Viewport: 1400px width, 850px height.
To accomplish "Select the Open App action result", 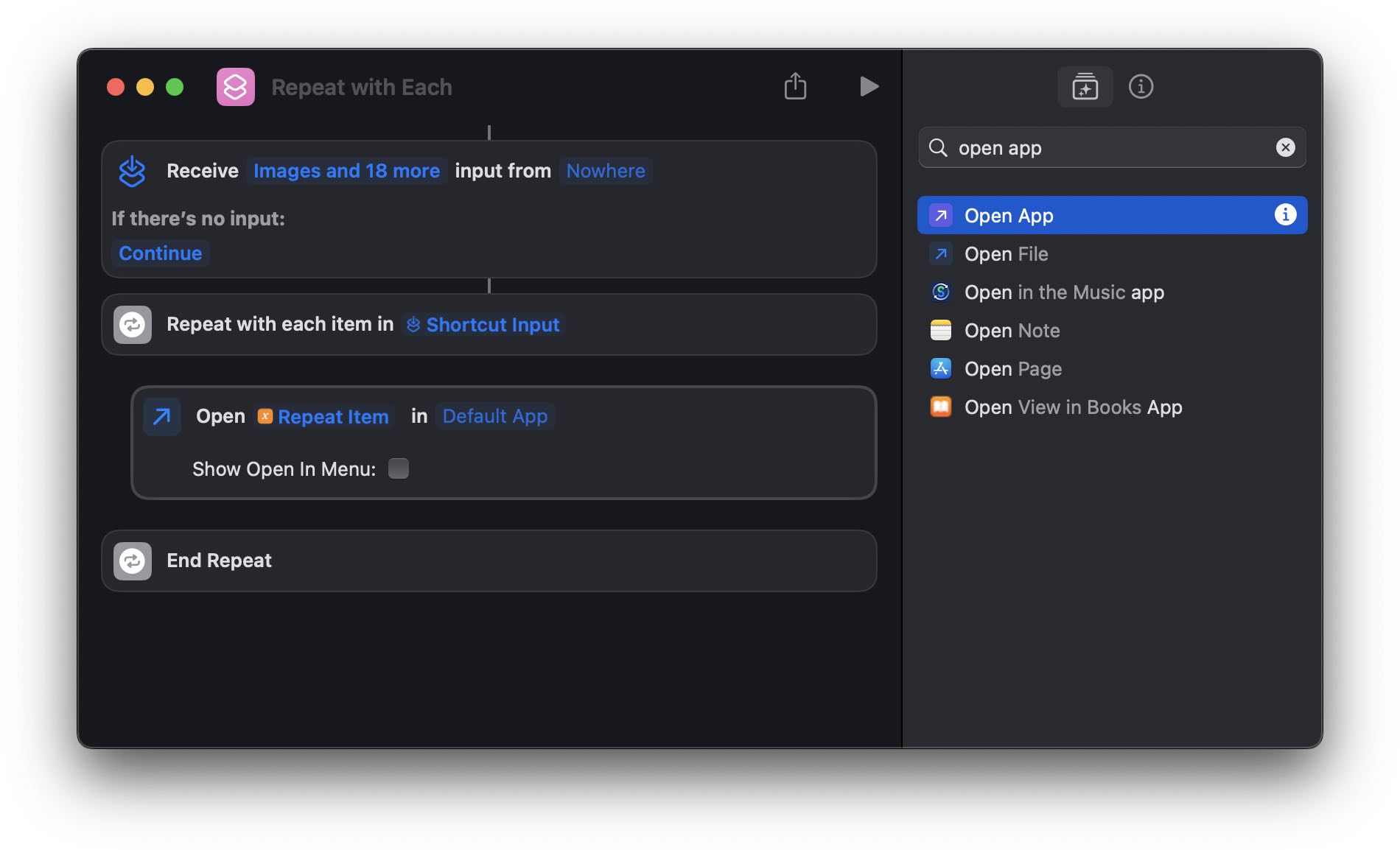I will [x=1112, y=215].
